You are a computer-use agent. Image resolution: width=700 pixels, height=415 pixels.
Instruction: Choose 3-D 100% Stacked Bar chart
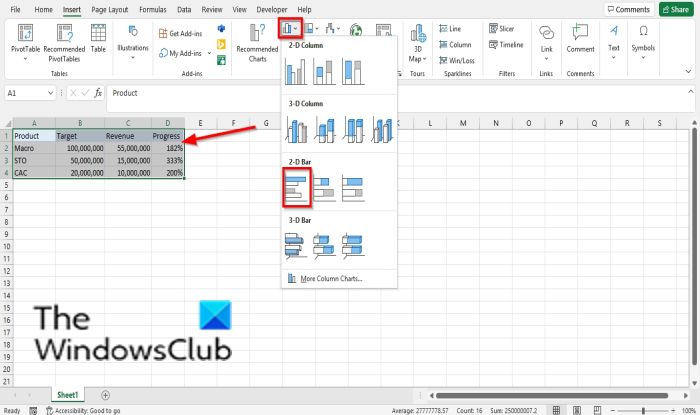pos(353,246)
